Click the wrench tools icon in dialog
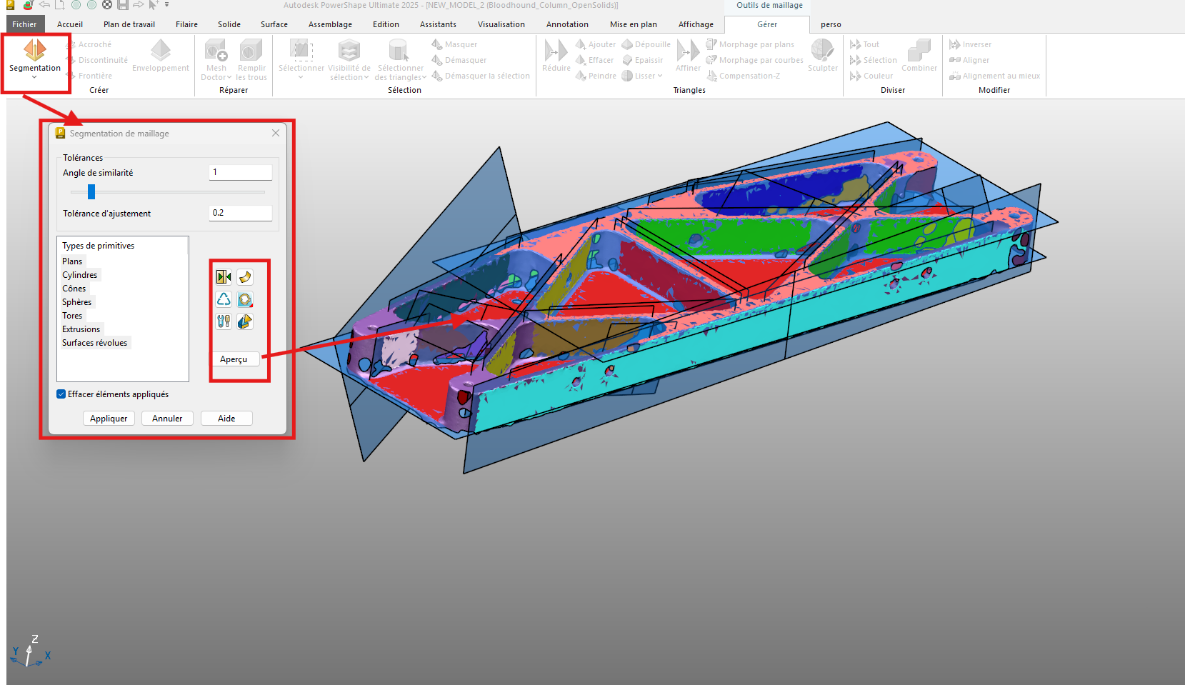The image size is (1185, 685). click(224, 321)
